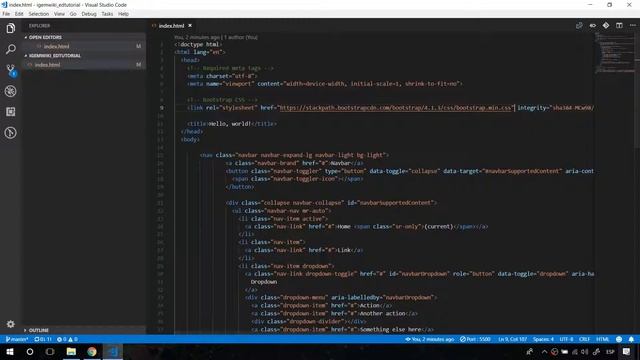Screen dimensions: 640x360
Task: Change end of line sequence CRLF
Action: (584, 339)
